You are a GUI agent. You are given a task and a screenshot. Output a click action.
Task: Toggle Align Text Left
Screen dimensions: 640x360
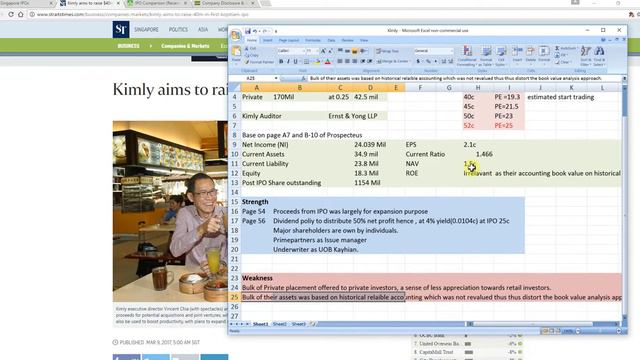tap(340, 61)
